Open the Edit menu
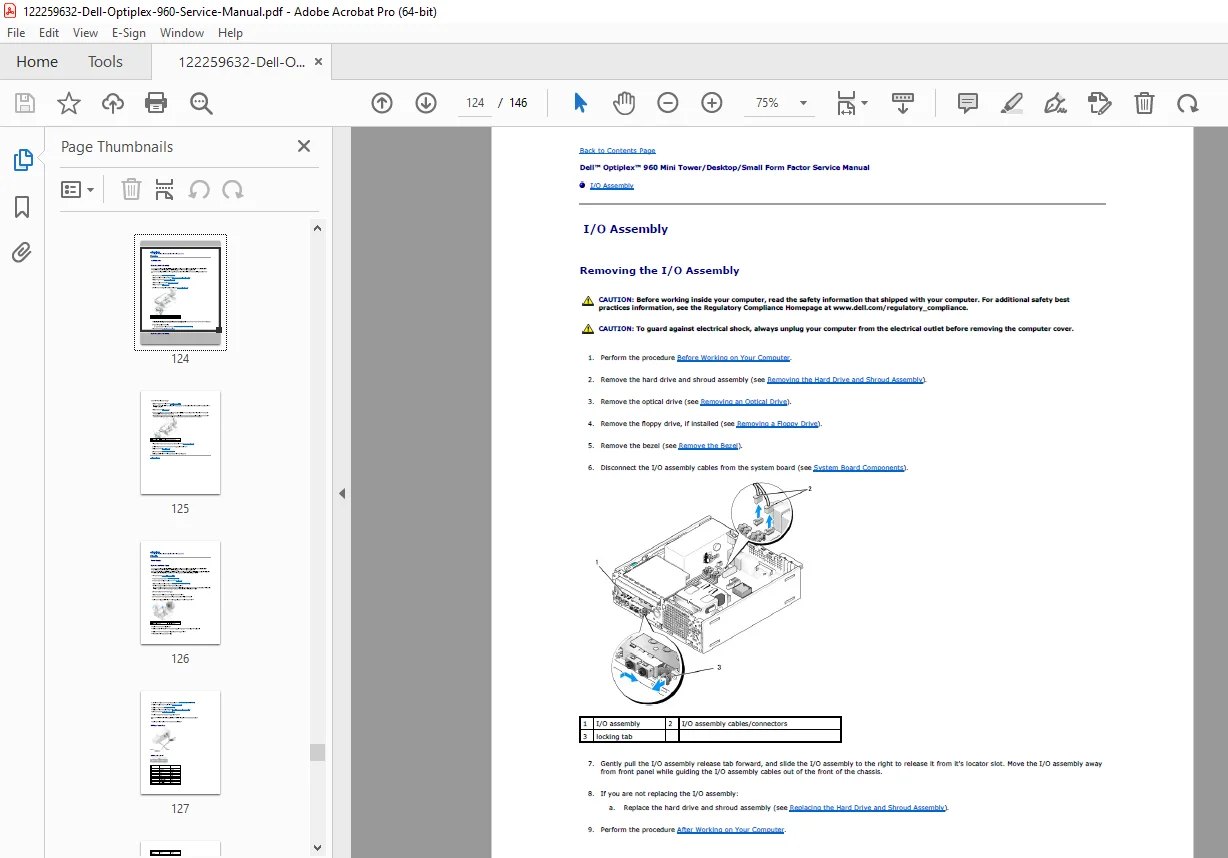 point(49,32)
